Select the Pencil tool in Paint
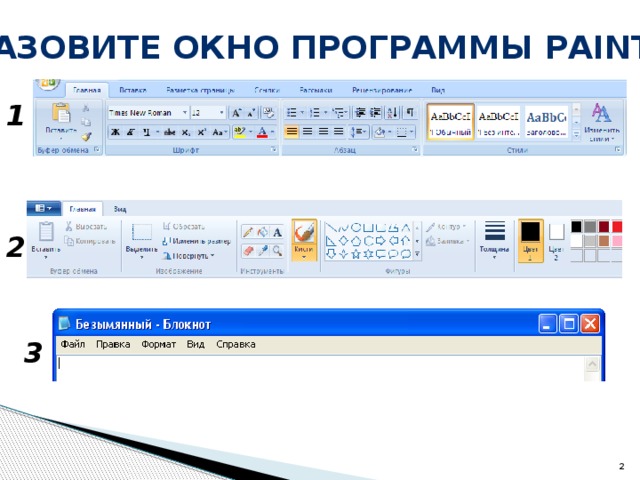The height and width of the screenshot is (480, 640). click(248, 232)
